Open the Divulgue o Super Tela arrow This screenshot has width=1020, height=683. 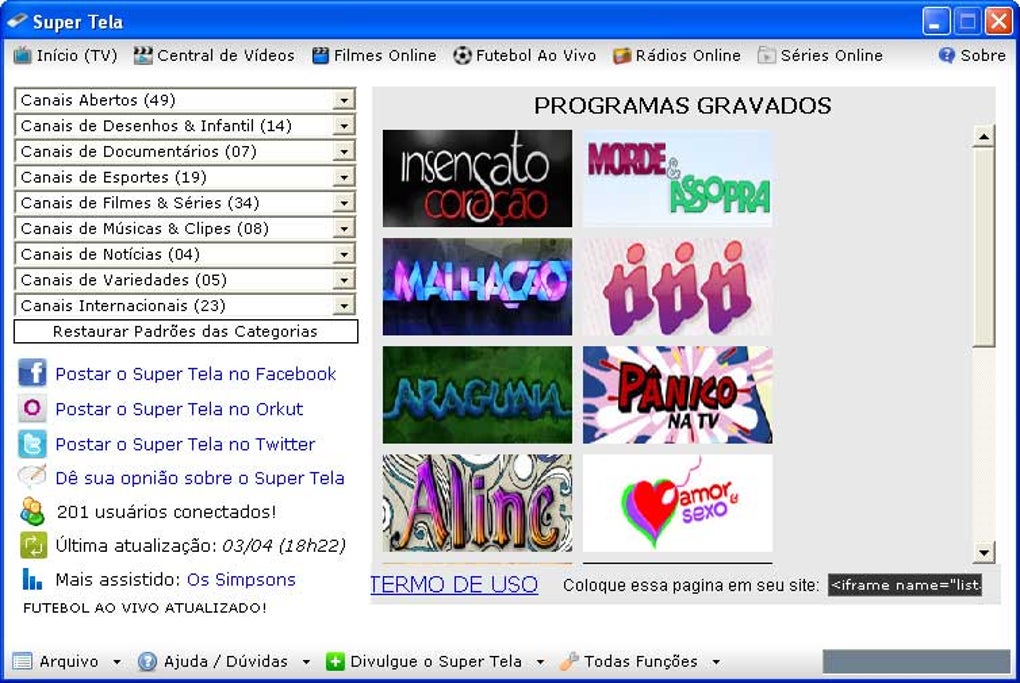(x=540, y=662)
